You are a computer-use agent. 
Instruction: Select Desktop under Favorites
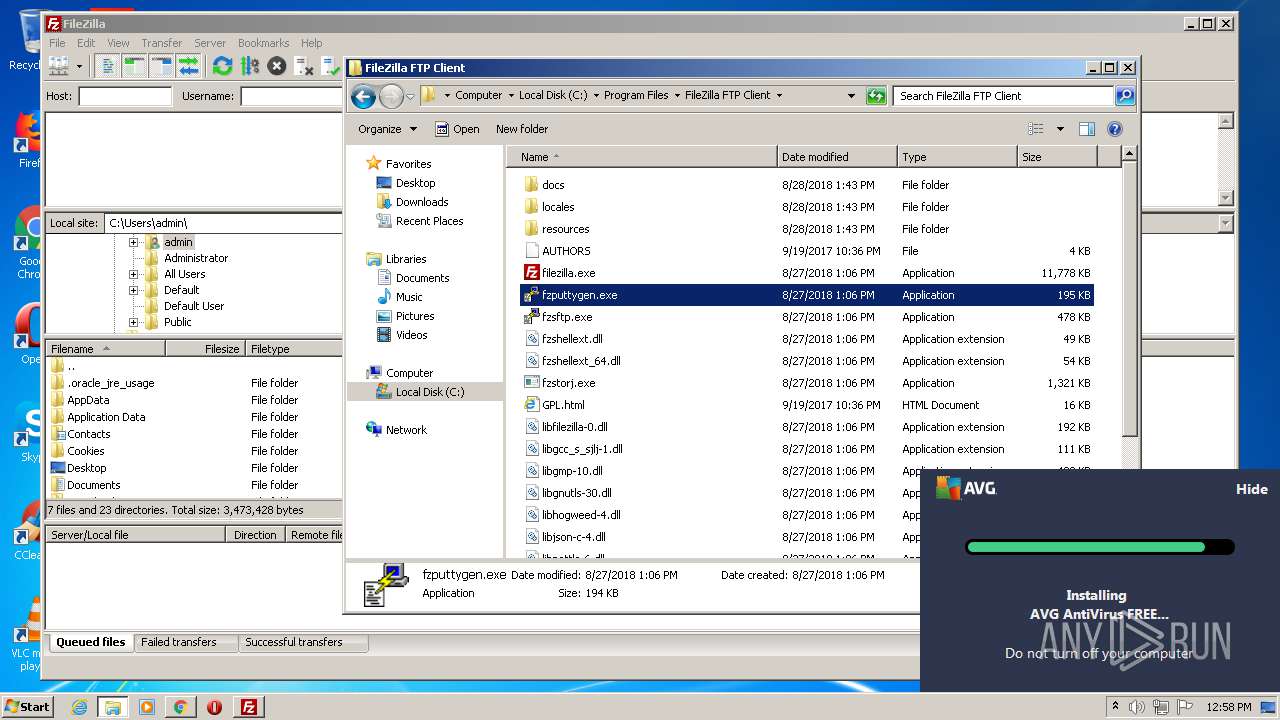(x=415, y=183)
